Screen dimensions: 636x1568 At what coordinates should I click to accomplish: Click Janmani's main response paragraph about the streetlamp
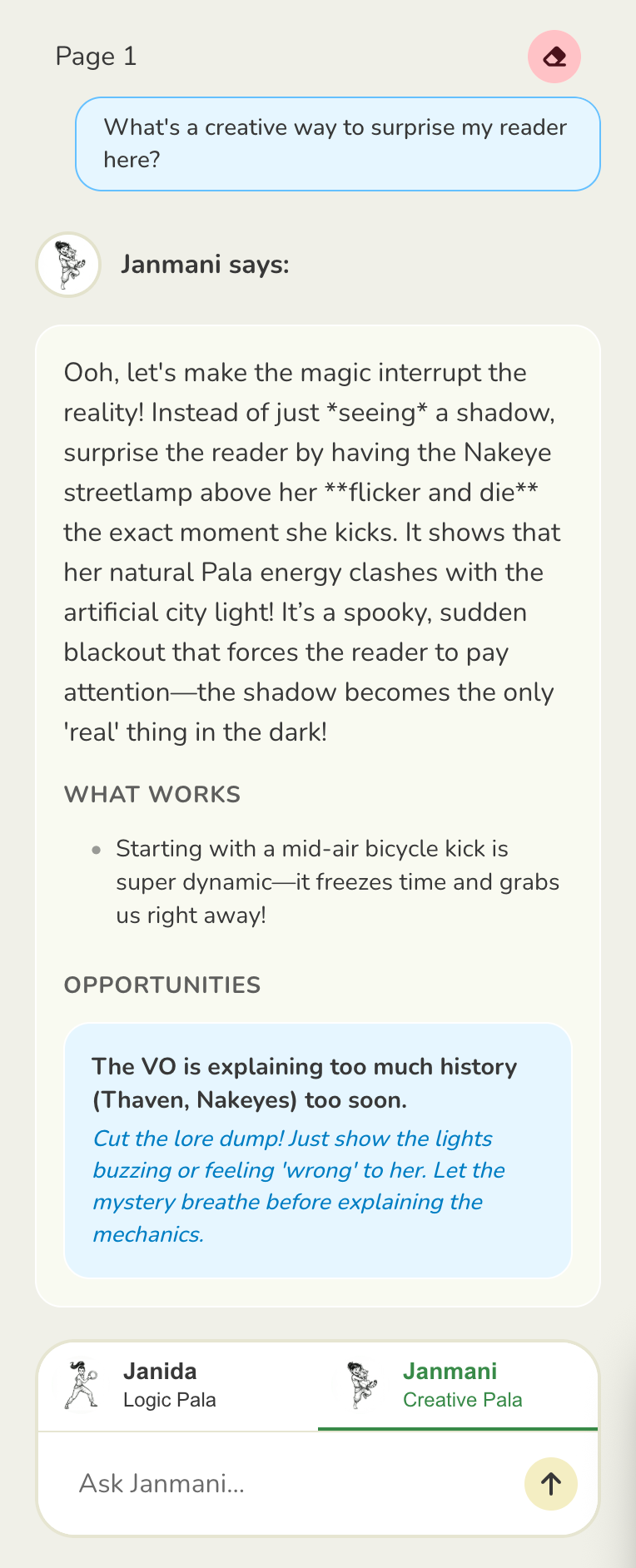pyautogui.click(x=312, y=552)
